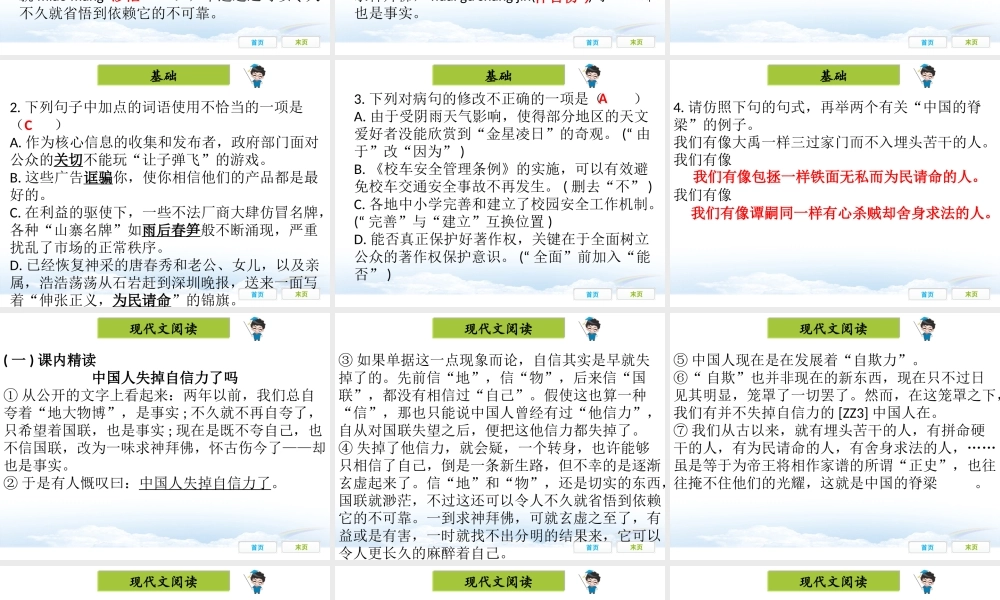Click 首页 button on question 2 slide
The width and height of the screenshot is (1000, 600).
click(x=258, y=295)
